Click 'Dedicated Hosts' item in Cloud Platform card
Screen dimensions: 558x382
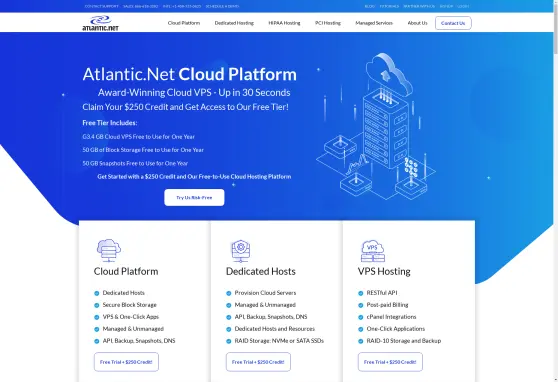[123, 293]
